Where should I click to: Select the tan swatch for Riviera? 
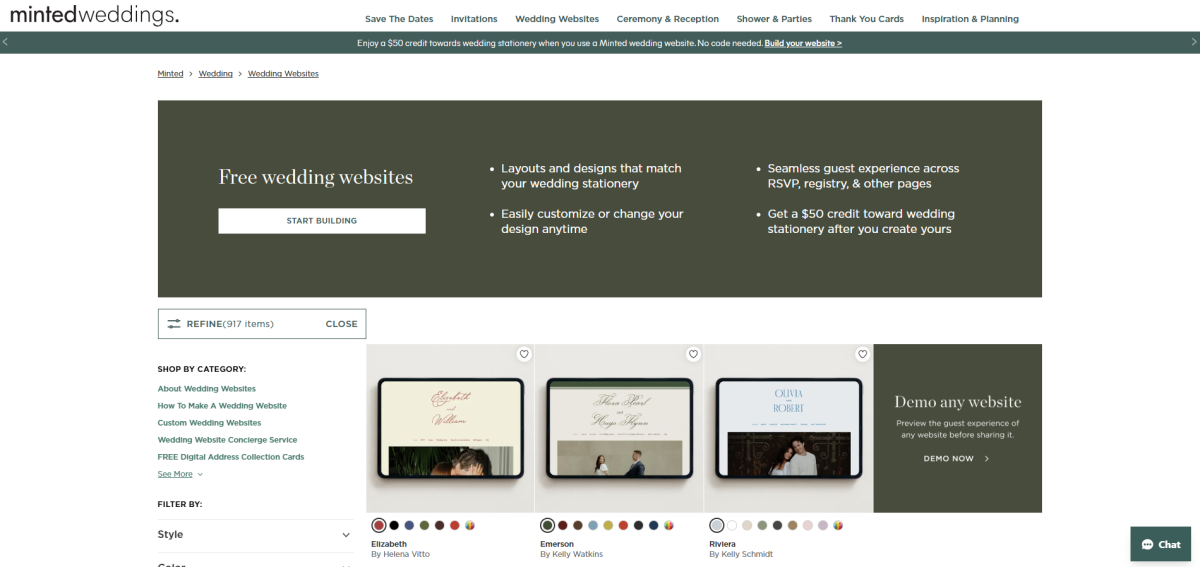pyautogui.click(x=793, y=525)
